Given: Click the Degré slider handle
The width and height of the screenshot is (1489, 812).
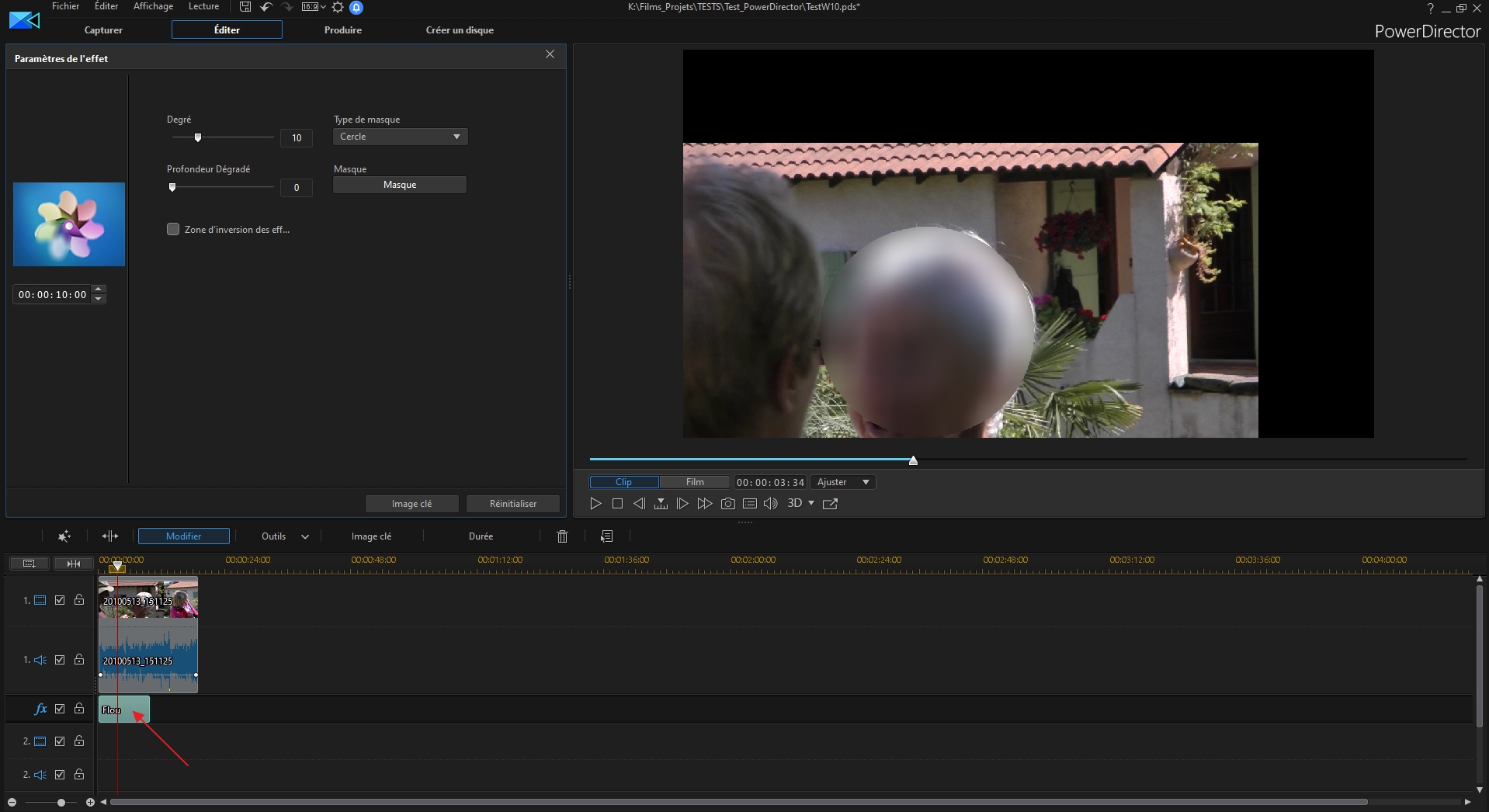Looking at the screenshot, I should click(198, 137).
